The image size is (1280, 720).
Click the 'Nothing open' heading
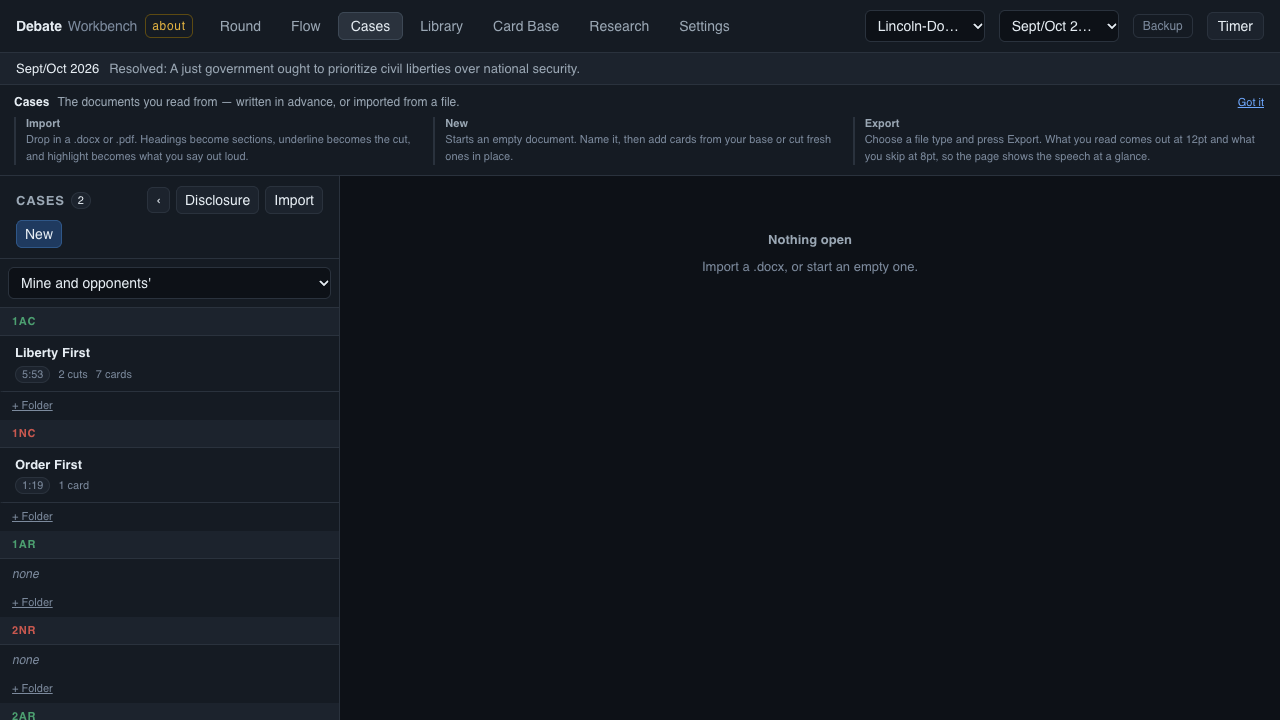[810, 240]
